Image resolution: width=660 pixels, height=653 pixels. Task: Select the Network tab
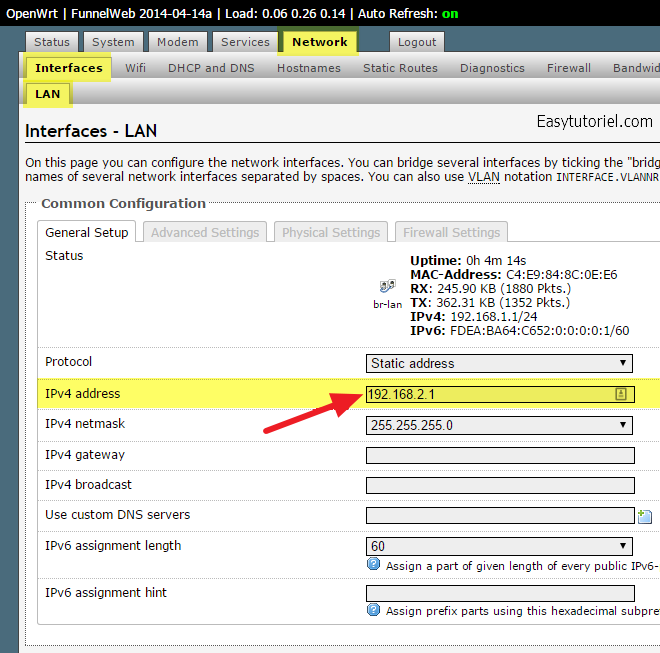[319, 42]
